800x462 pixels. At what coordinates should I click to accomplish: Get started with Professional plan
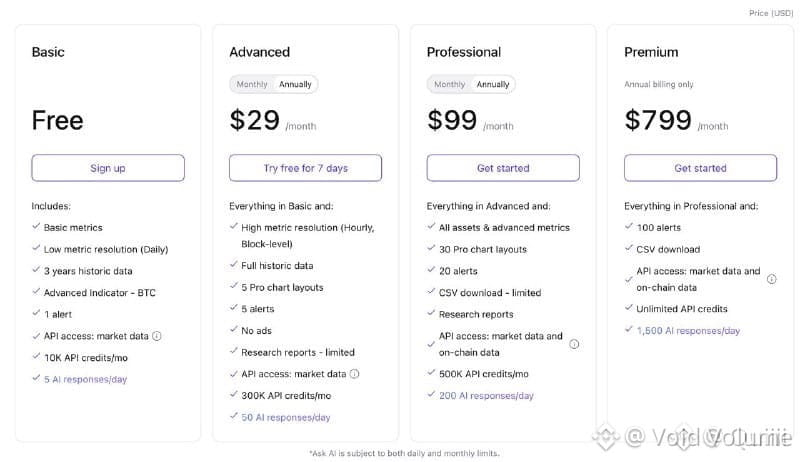503,168
